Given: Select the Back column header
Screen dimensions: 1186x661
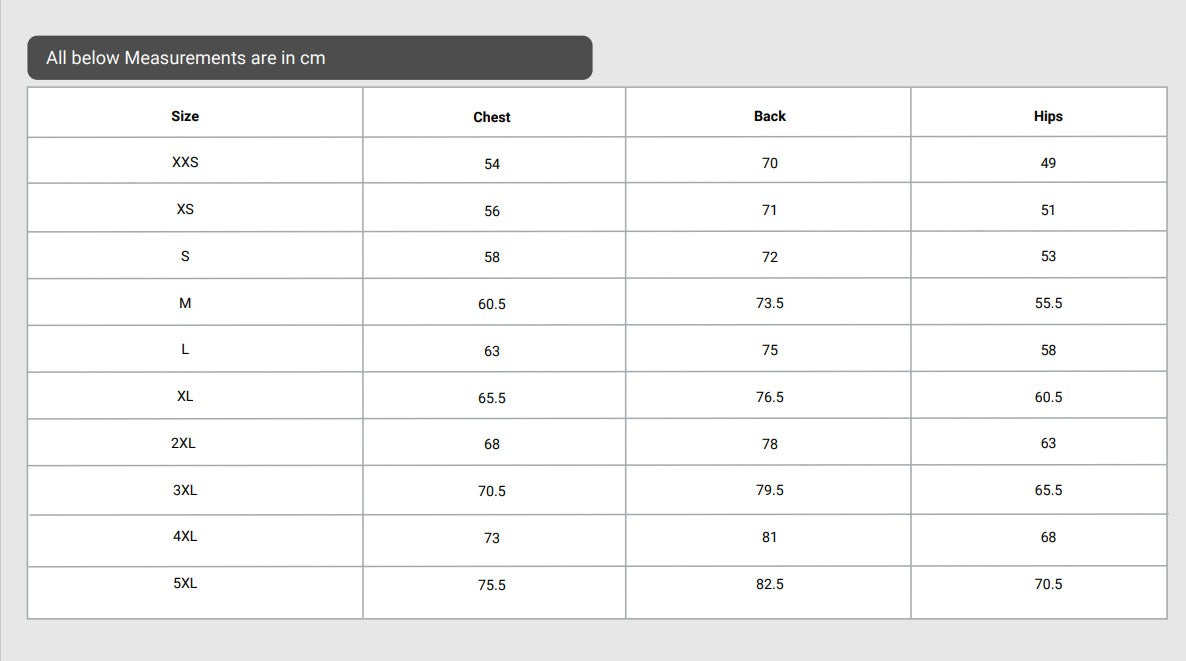Looking at the screenshot, I should [769, 116].
